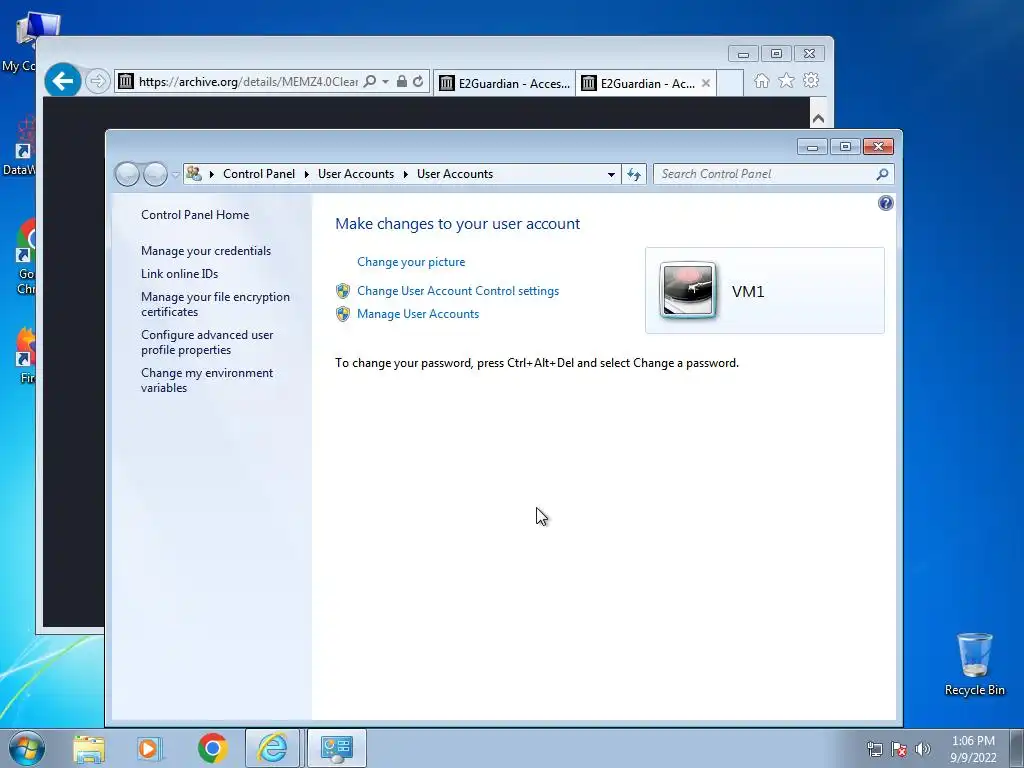Screen dimensions: 1024x768
Task: Open Configure advanced user profile properties
Action: click(207, 342)
